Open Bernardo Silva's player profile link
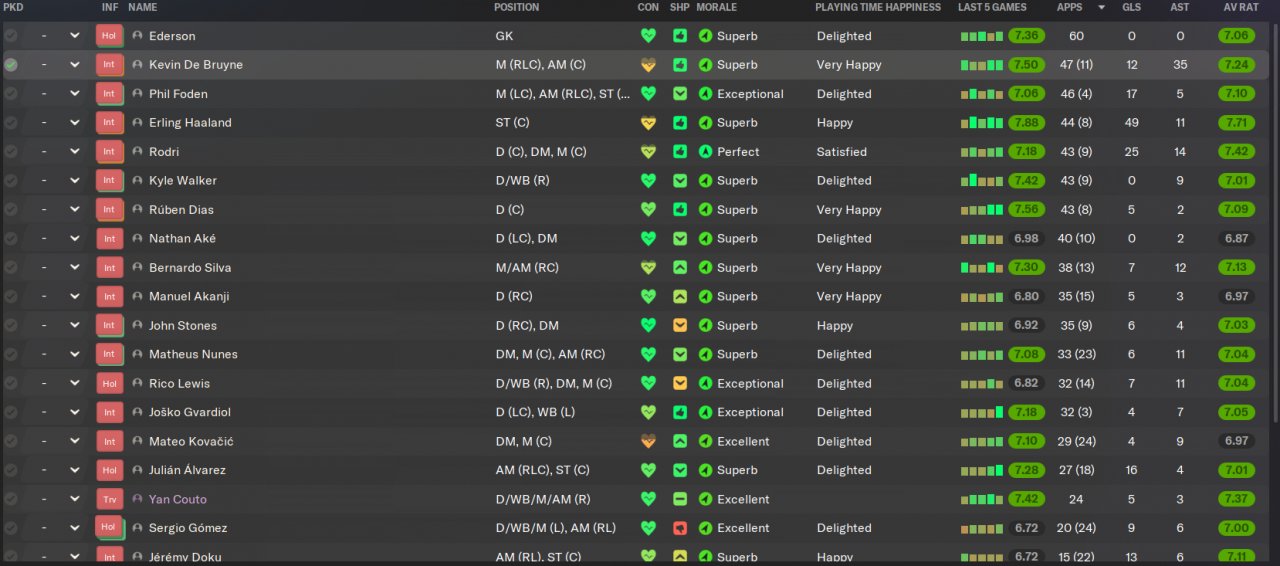 pos(190,268)
